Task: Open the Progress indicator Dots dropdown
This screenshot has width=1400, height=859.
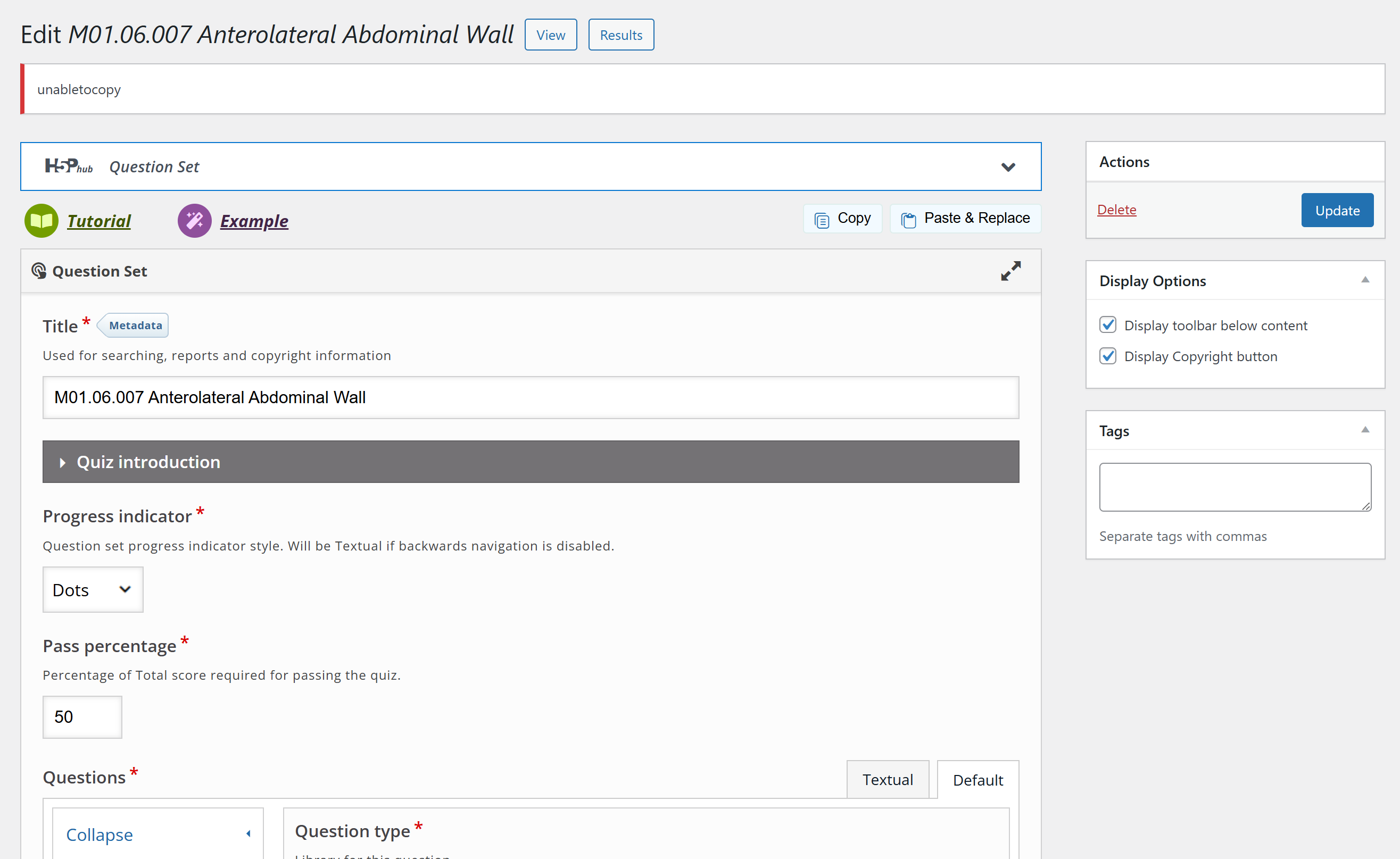Action: [93, 590]
